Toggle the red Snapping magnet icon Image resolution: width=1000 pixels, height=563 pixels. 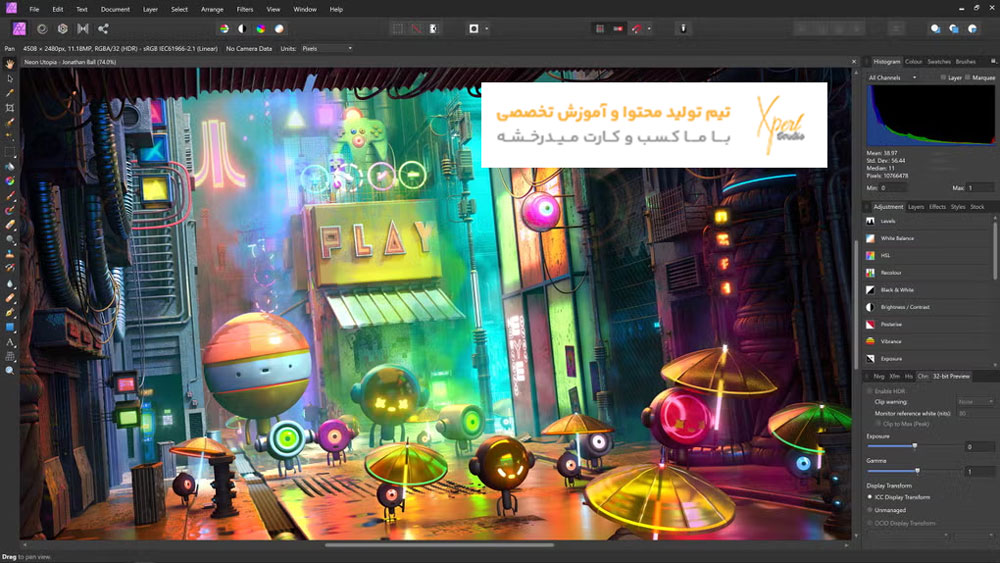point(636,29)
